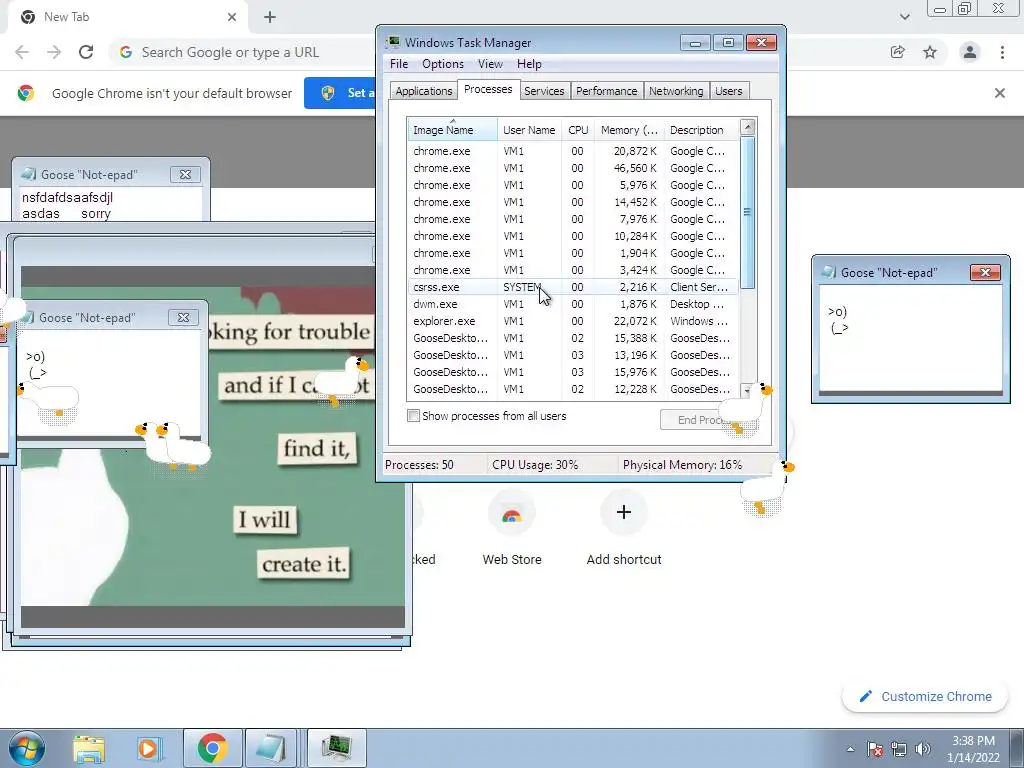The width and height of the screenshot is (1024, 768).
Task: Click the Chrome taskbar icon
Action: (x=212, y=748)
